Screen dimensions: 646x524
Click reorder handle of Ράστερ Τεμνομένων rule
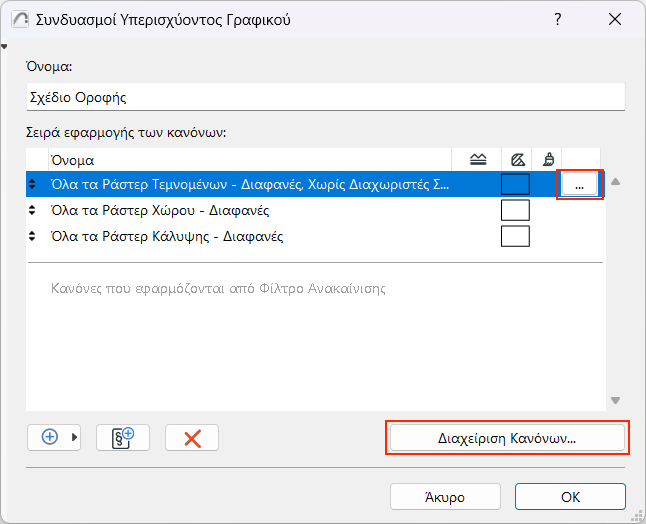pos(32,184)
